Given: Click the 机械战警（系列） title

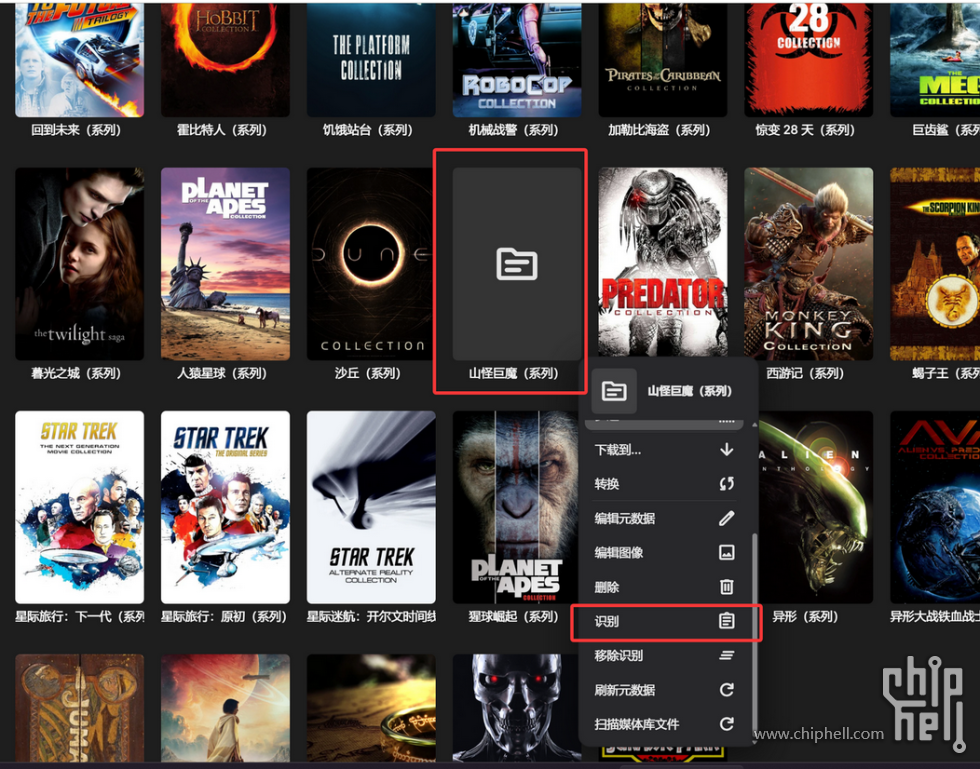Looking at the screenshot, I should click(x=514, y=130).
